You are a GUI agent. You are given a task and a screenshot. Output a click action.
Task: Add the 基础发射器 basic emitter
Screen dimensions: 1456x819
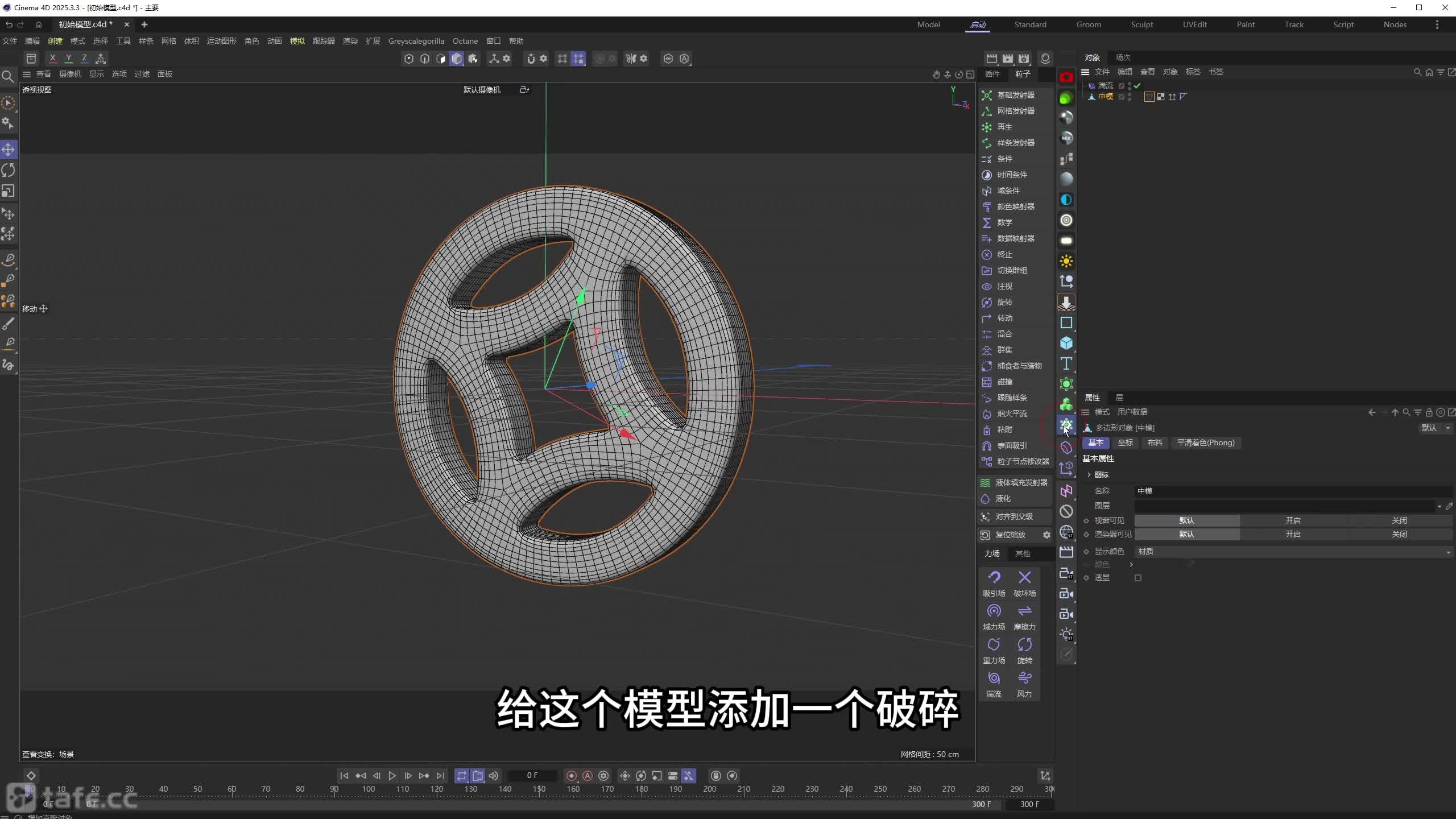point(1015,95)
